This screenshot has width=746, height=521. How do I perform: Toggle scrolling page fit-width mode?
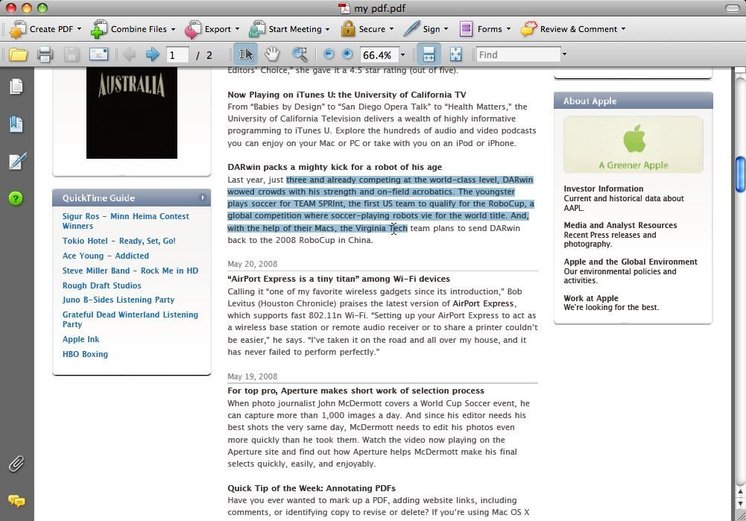click(x=429, y=54)
